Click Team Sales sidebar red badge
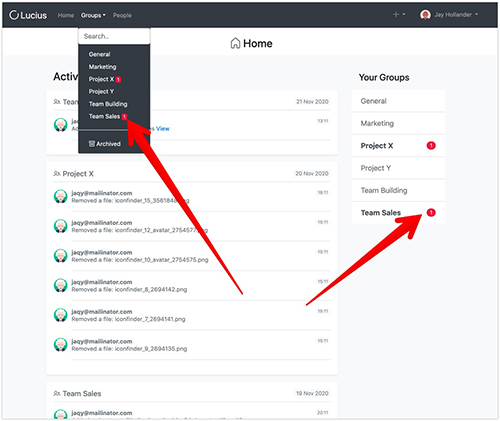 [x=431, y=213]
